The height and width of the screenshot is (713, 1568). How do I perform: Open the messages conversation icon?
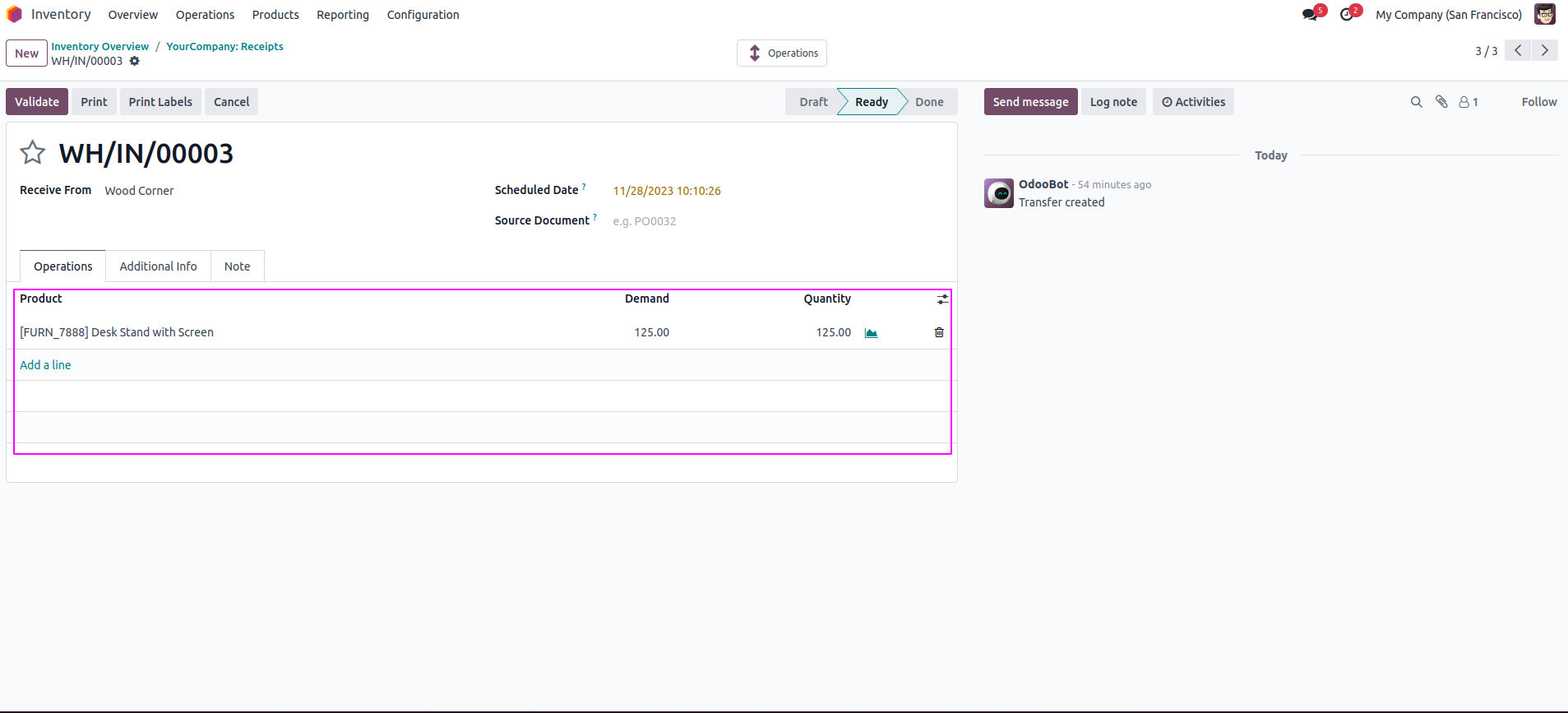(1311, 15)
